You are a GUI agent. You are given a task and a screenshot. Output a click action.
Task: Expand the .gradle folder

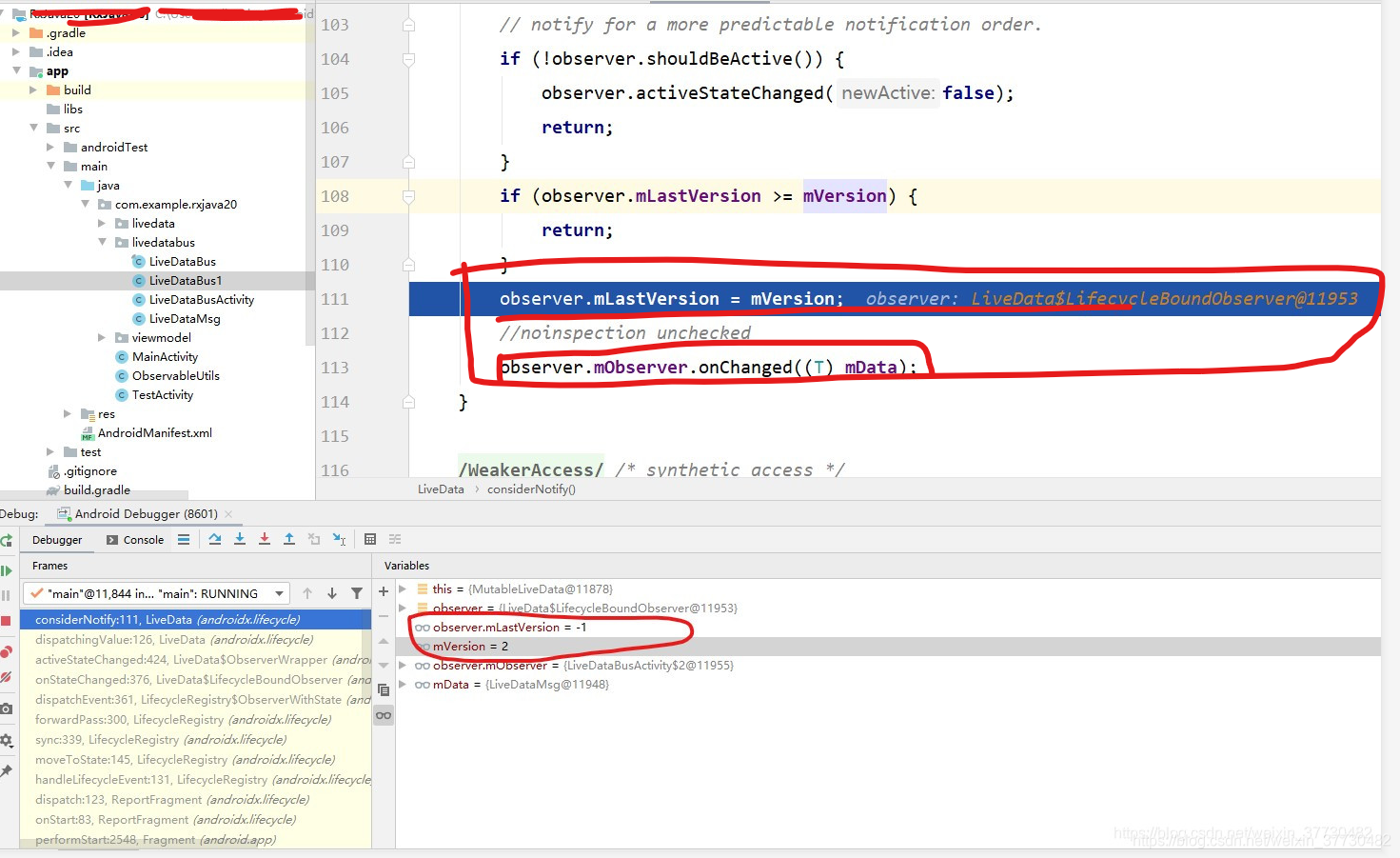15,32
